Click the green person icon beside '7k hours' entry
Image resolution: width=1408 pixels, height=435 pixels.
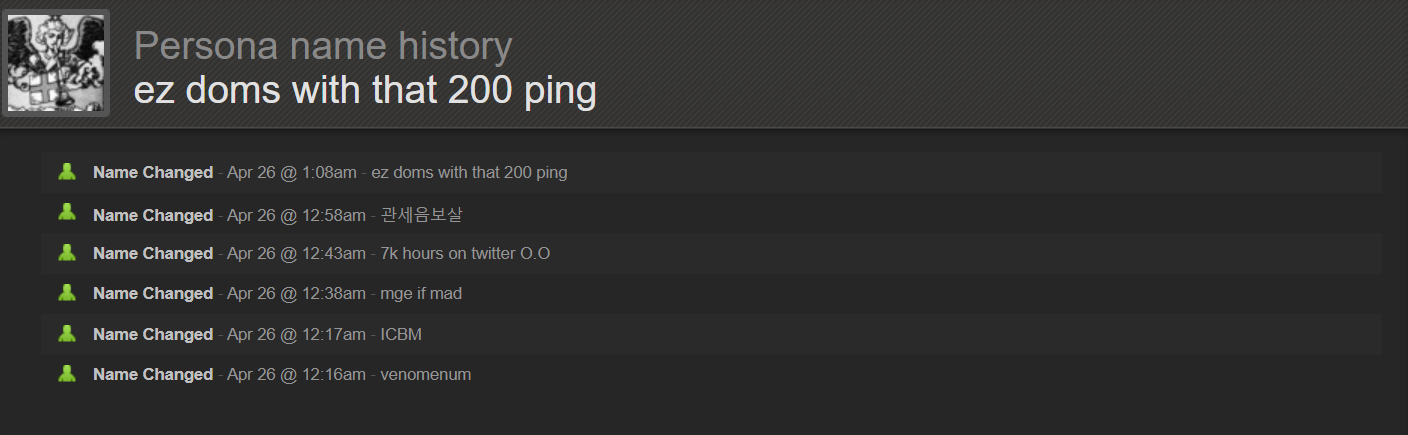[x=67, y=252]
